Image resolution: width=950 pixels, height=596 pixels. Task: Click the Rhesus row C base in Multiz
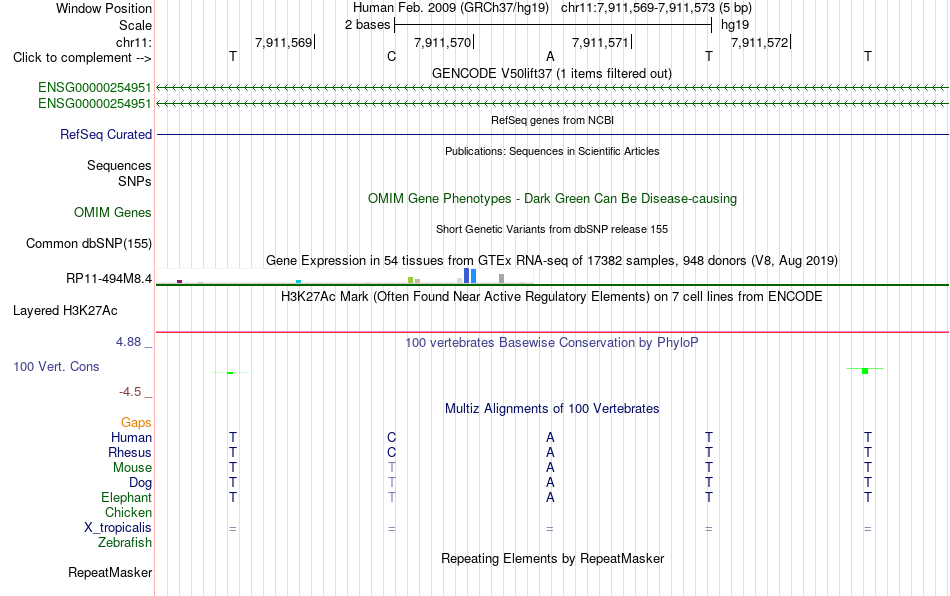[x=391, y=452]
